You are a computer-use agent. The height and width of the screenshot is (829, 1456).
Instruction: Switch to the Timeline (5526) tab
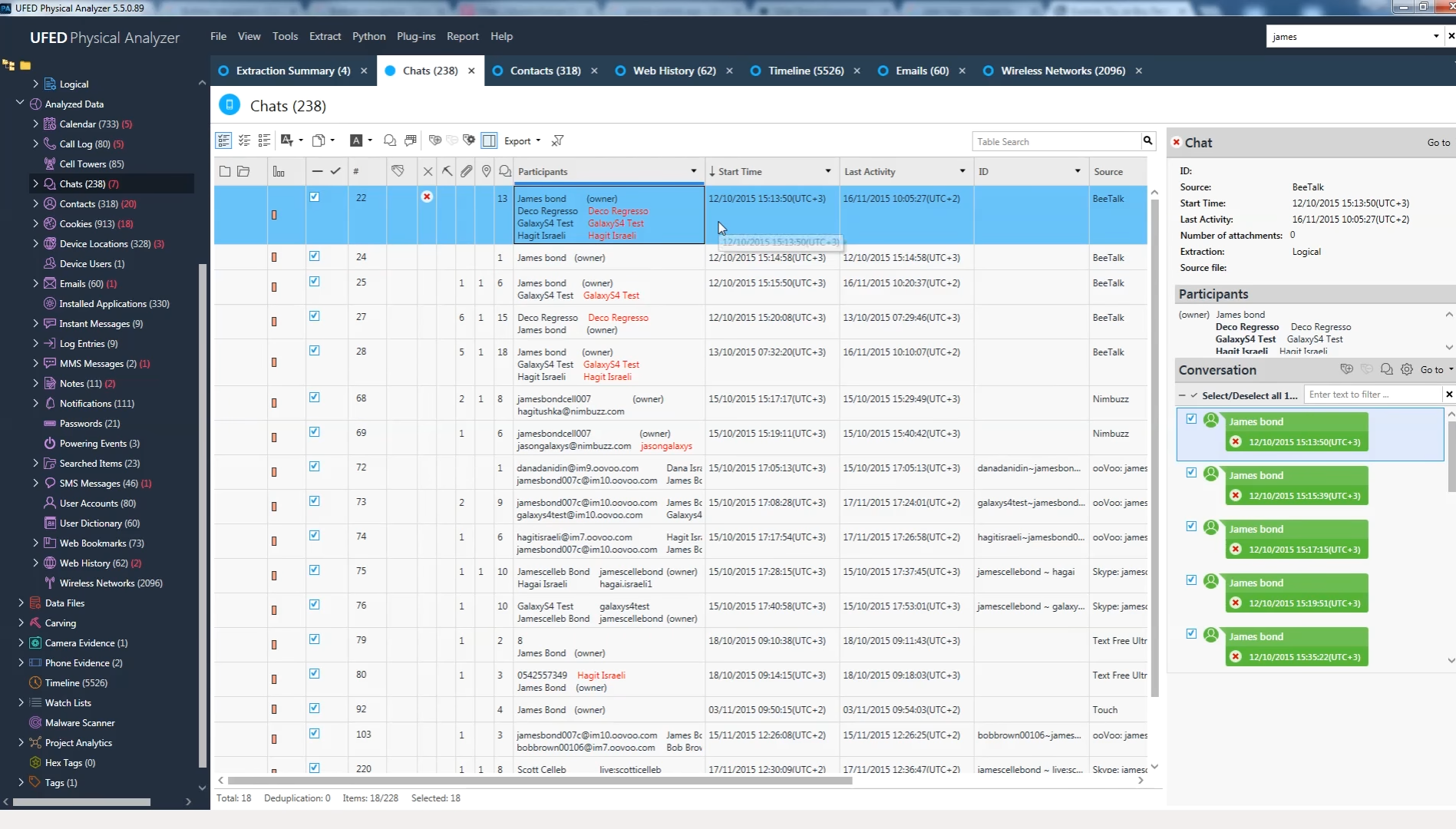click(x=805, y=71)
